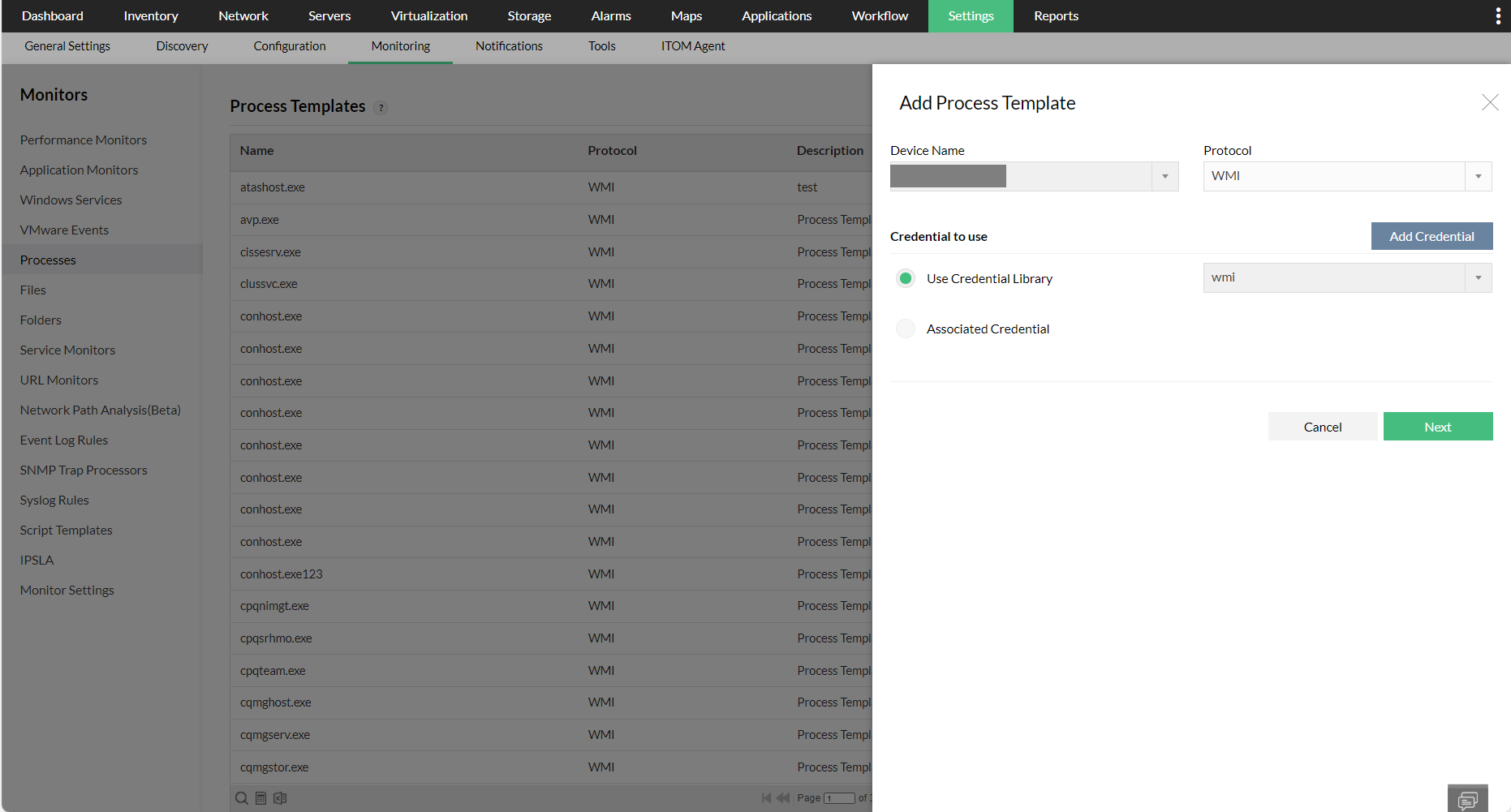Switch to the Notifications tab
Screen dimensions: 1511x812
pyautogui.click(x=509, y=46)
